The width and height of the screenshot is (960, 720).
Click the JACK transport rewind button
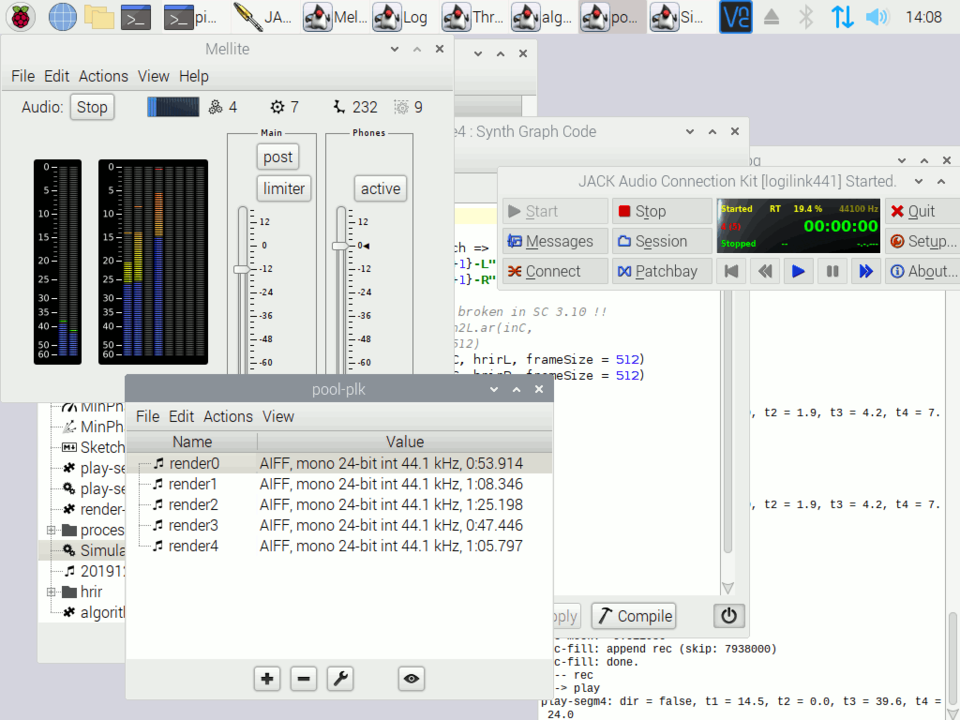click(765, 271)
